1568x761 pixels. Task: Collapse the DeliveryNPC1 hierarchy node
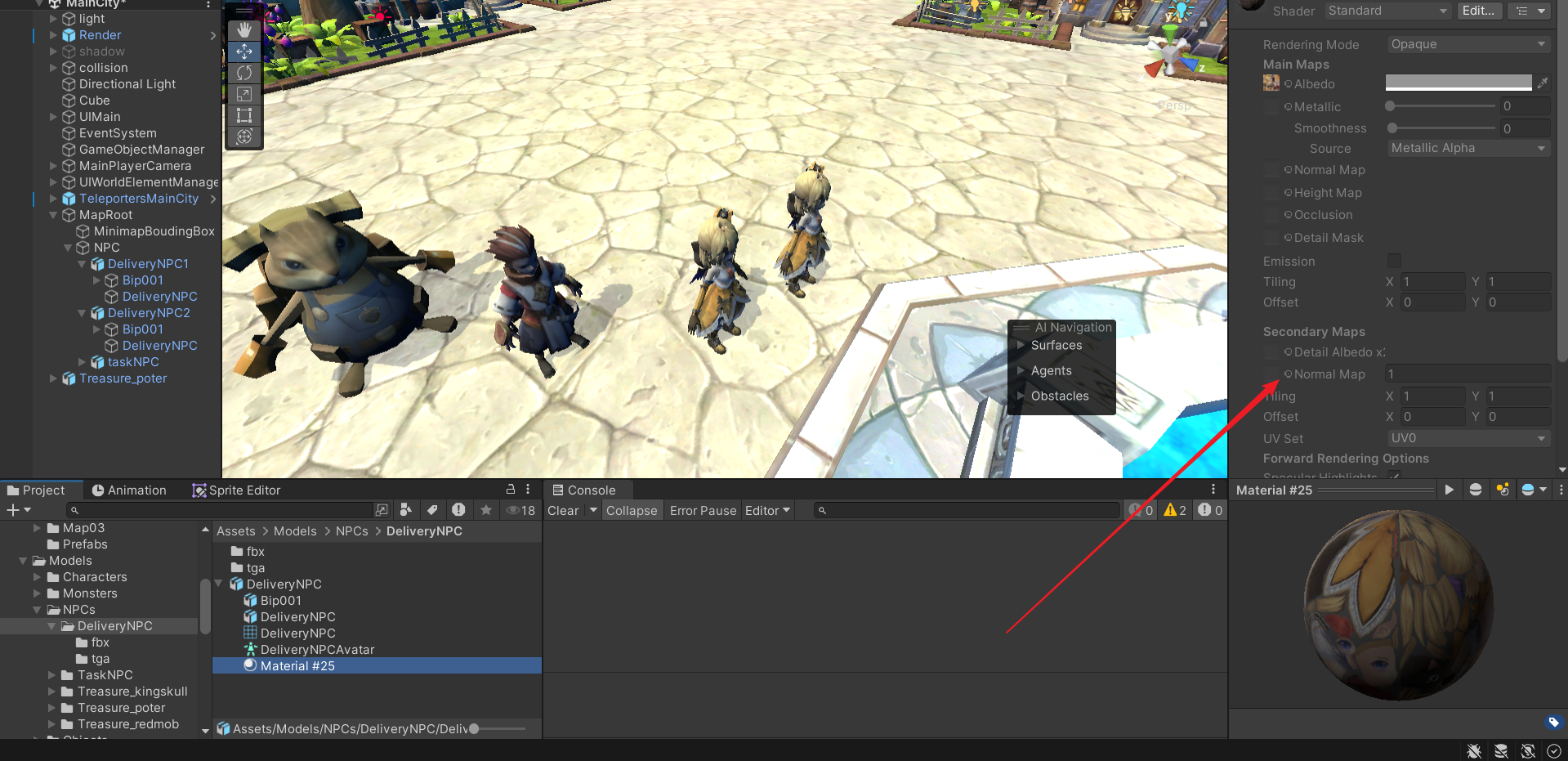point(82,264)
